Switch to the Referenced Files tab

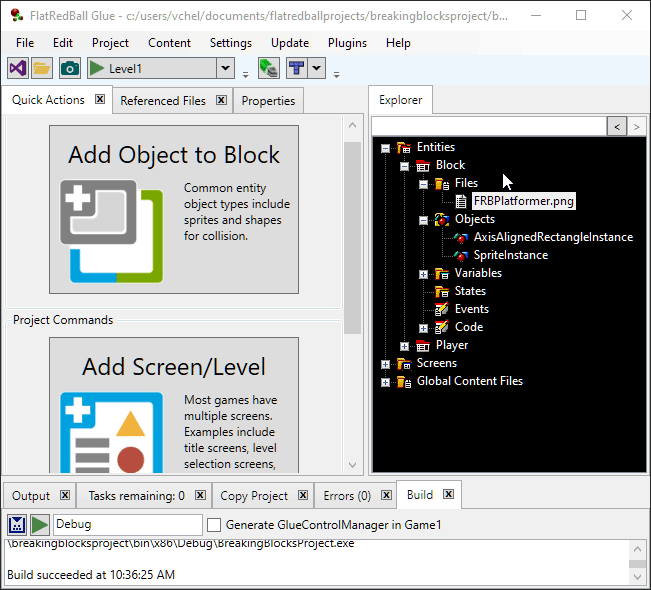[163, 101]
